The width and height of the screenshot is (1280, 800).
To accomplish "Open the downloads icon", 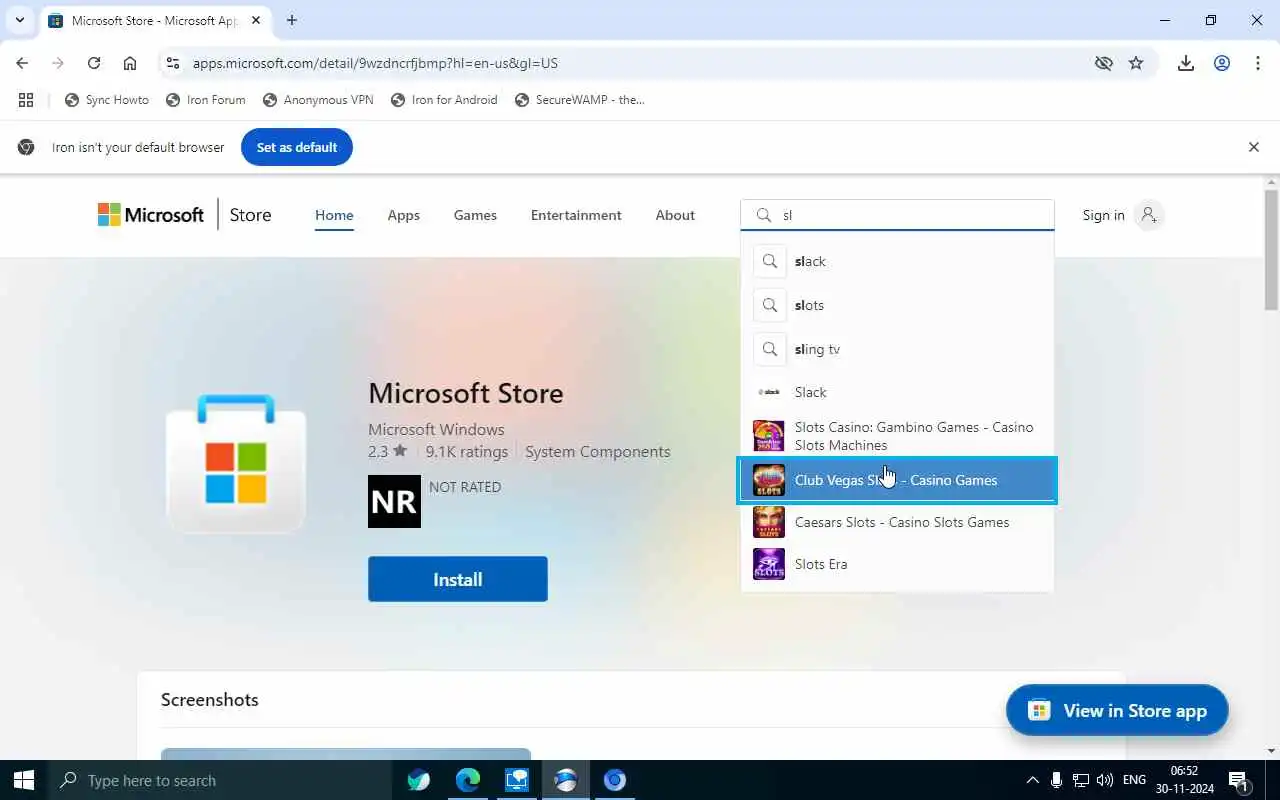I will 1186,63.
